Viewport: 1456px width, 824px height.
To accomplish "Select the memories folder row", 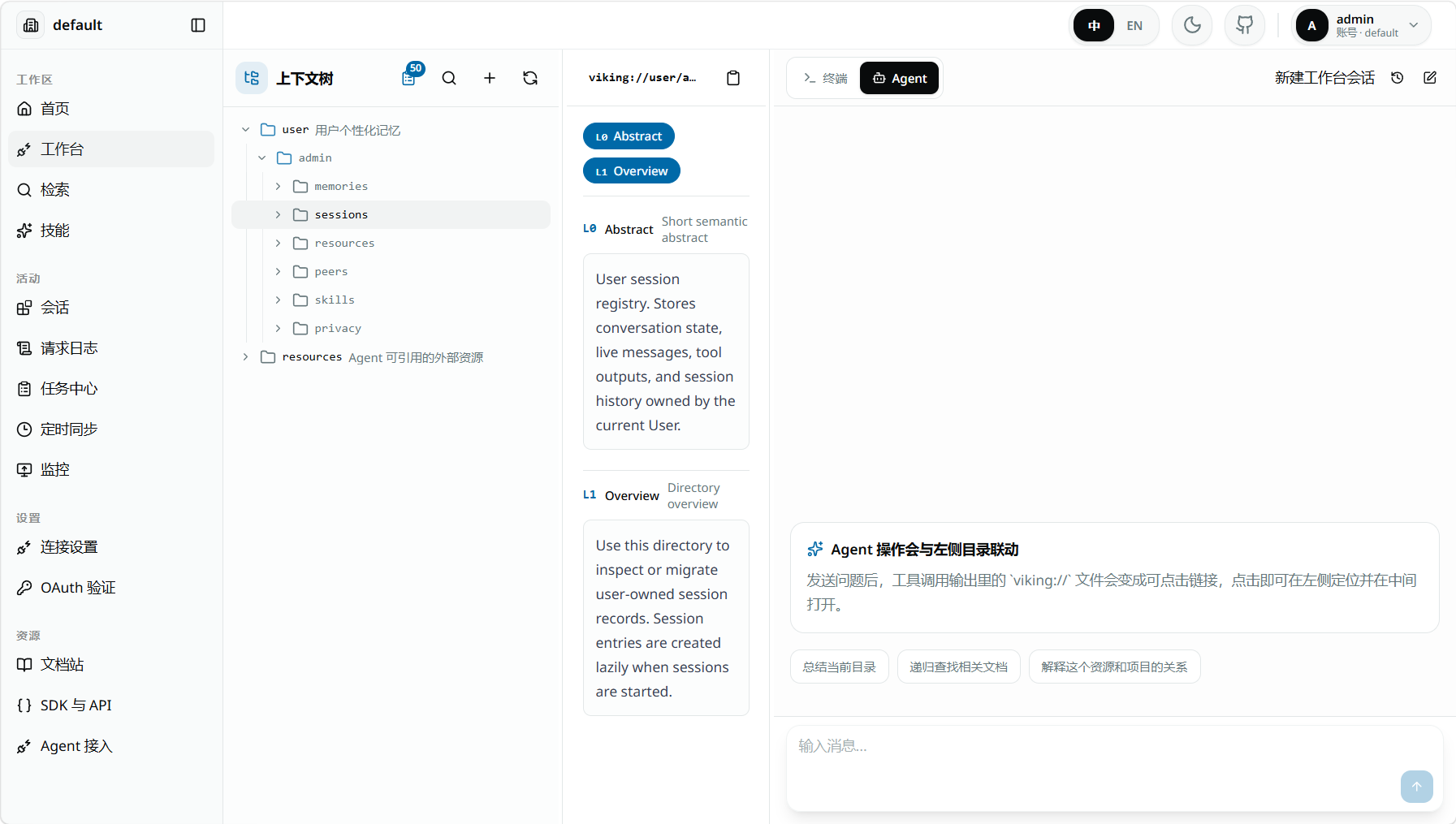I will [x=391, y=187].
